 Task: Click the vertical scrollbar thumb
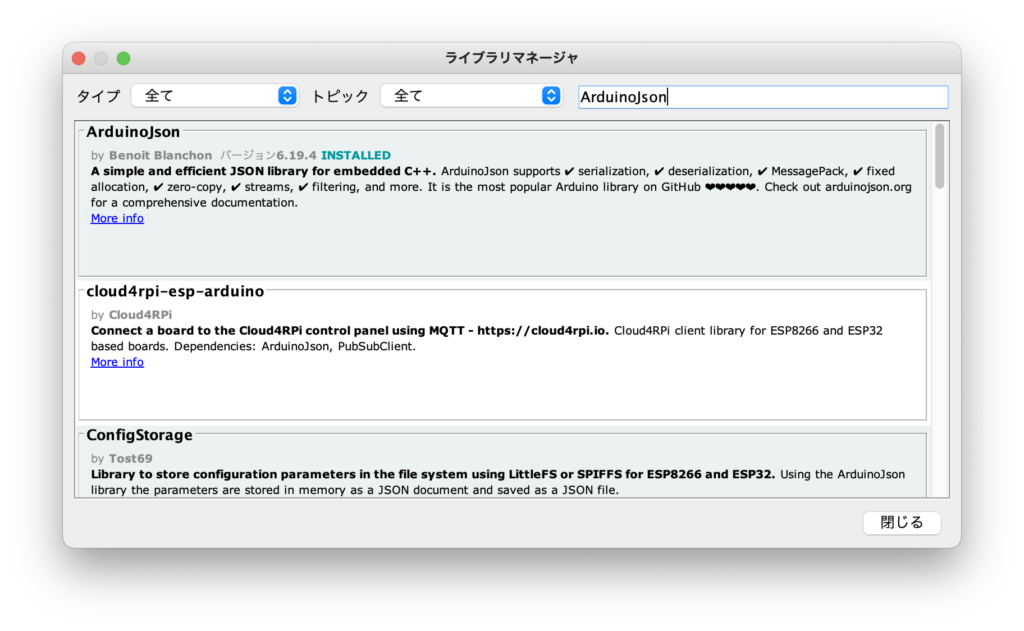point(939,157)
